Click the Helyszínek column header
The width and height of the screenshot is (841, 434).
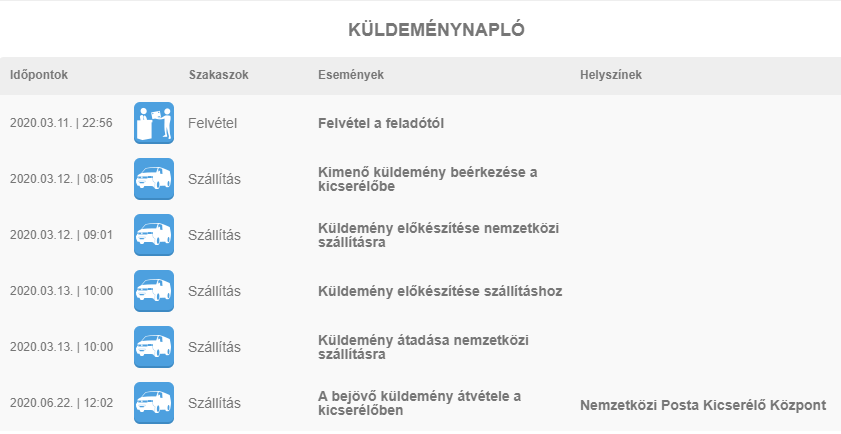(x=611, y=75)
